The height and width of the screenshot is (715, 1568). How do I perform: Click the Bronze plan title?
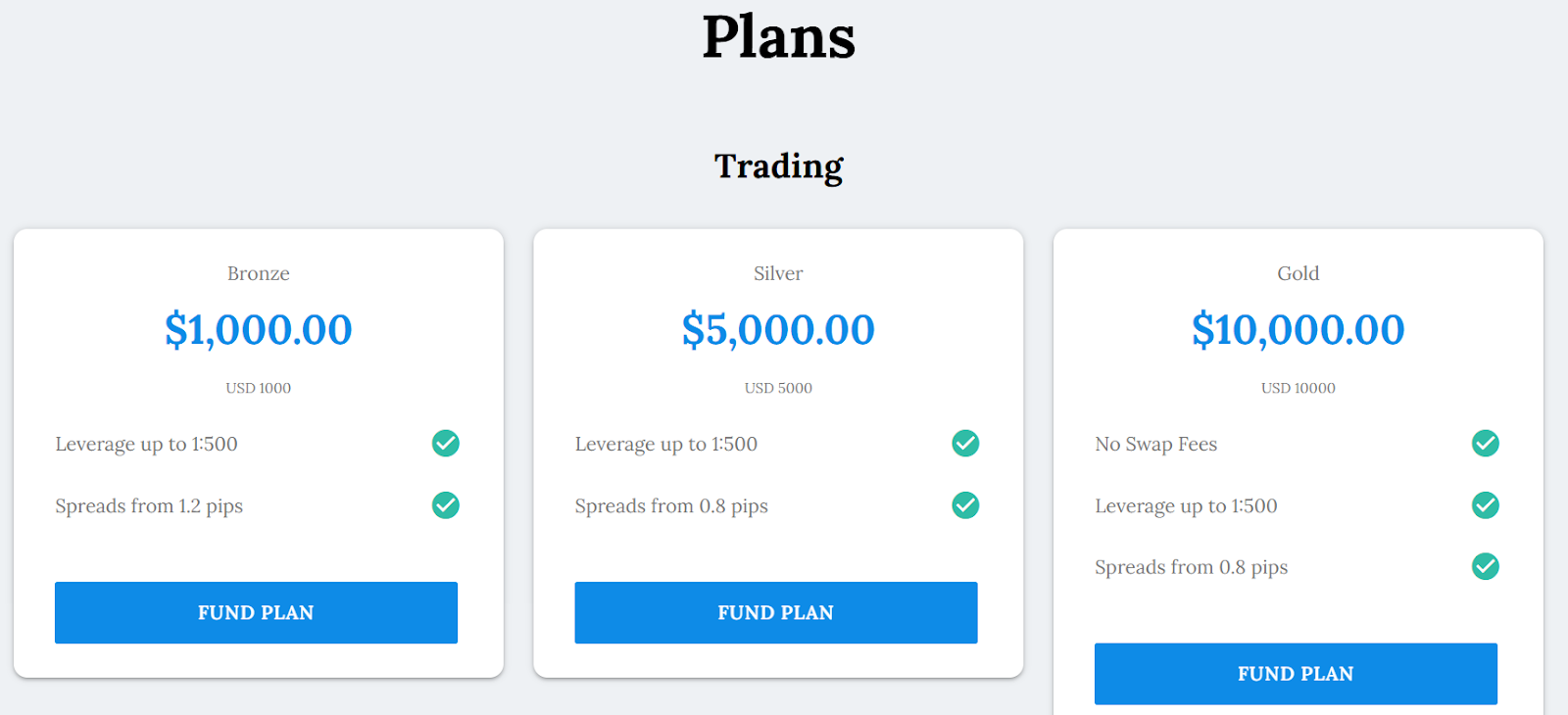point(259,273)
